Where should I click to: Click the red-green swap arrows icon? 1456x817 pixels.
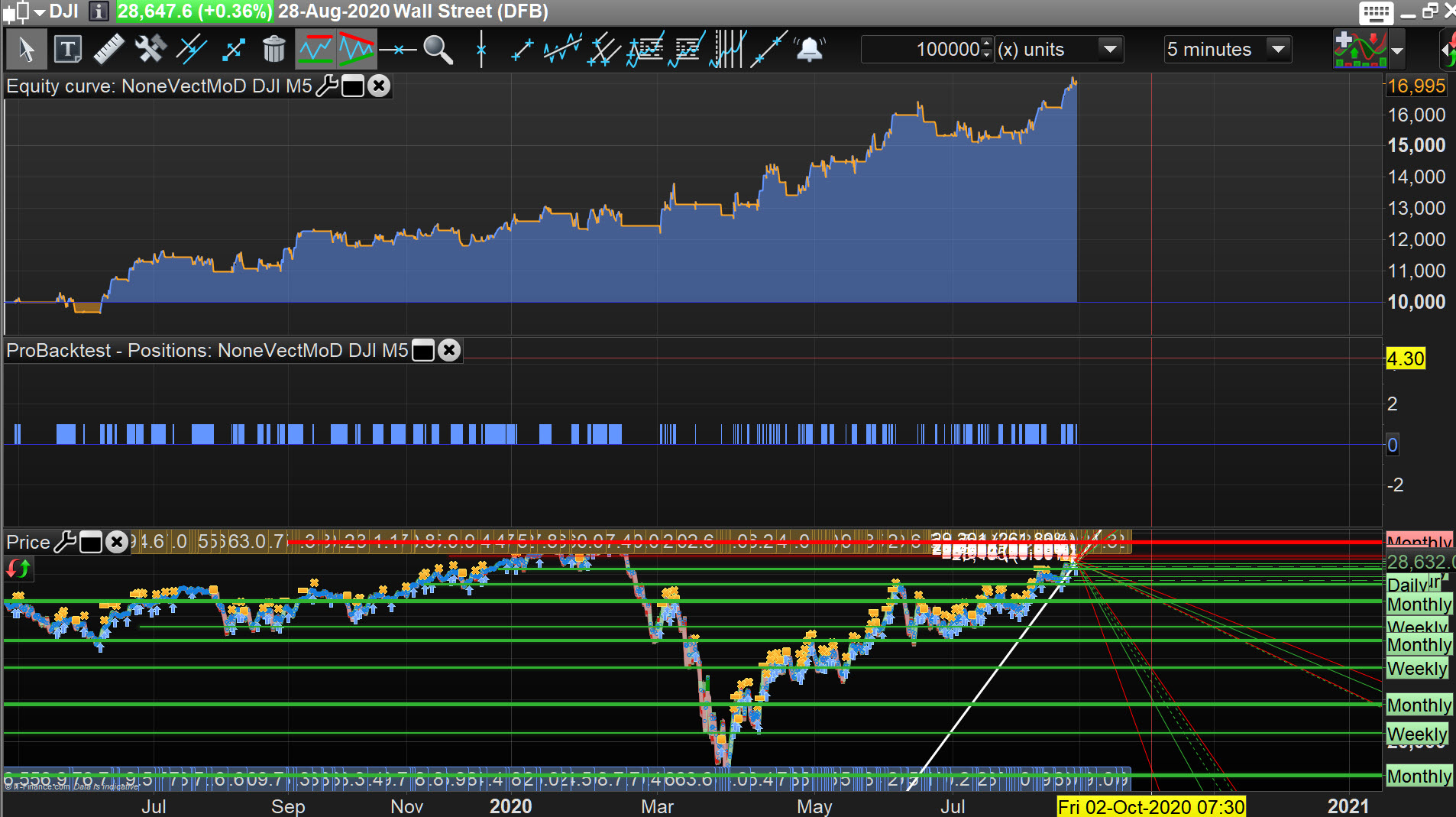tap(18, 569)
